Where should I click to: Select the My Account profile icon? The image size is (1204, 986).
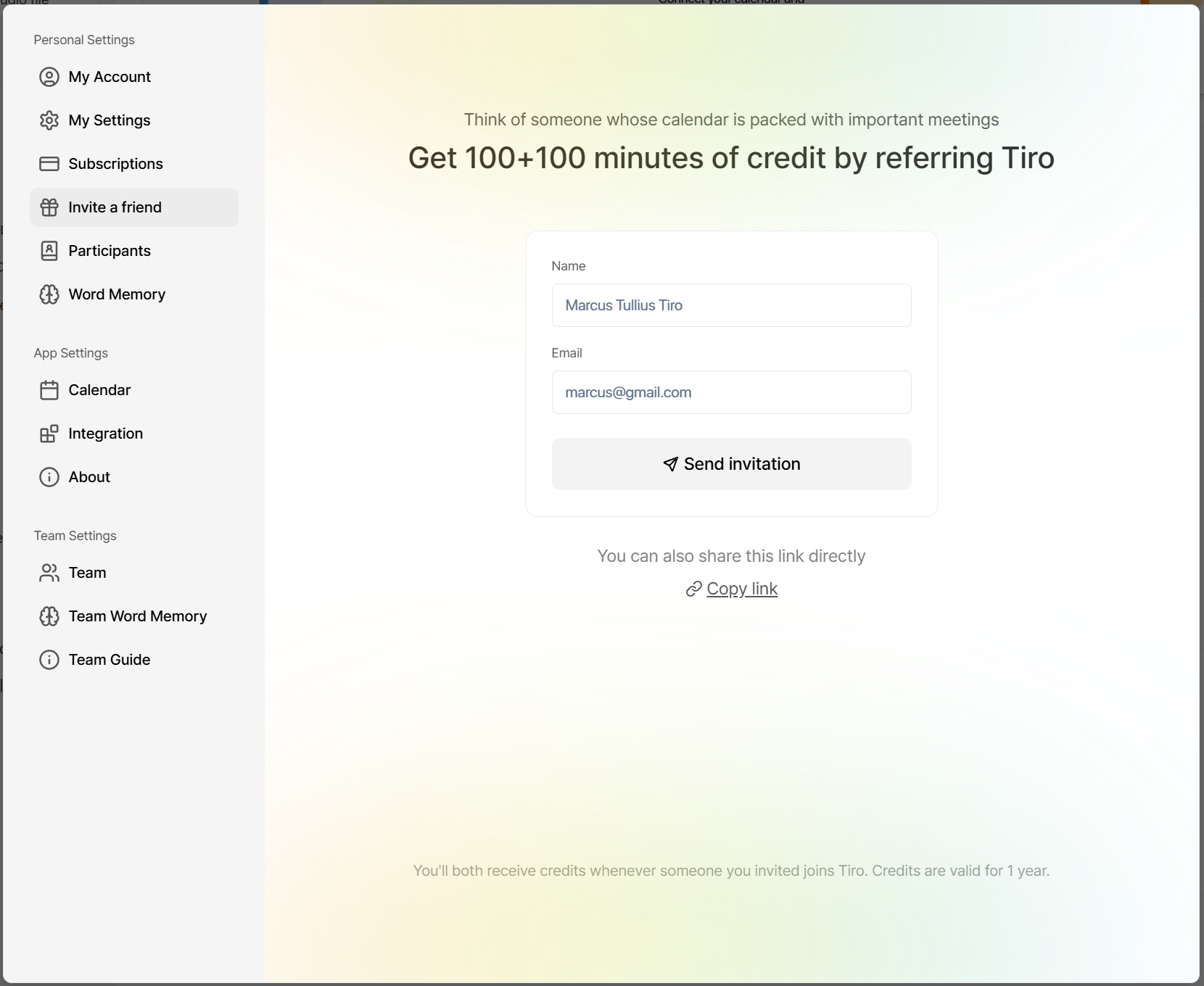click(x=48, y=77)
